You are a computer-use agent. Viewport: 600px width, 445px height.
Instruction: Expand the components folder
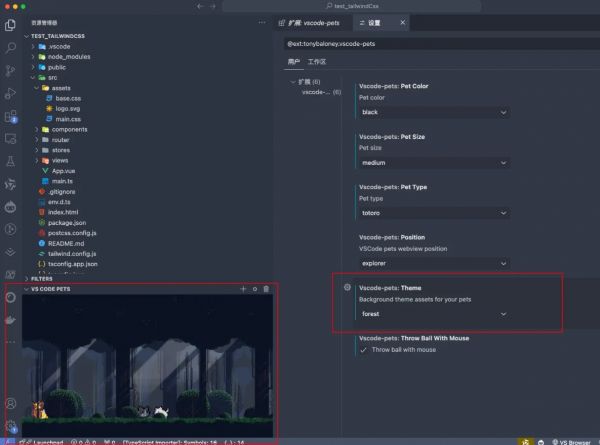click(x=69, y=129)
